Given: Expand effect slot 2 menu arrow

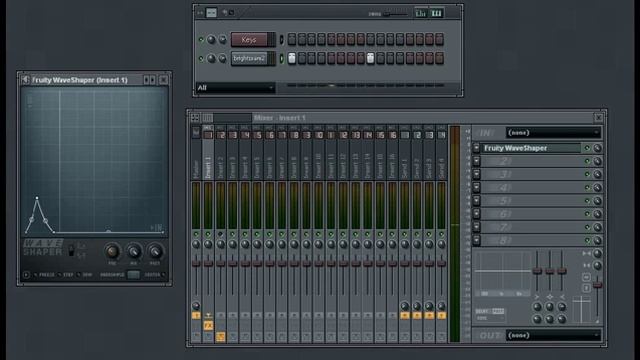Looking at the screenshot, I should [x=476, y=161].
